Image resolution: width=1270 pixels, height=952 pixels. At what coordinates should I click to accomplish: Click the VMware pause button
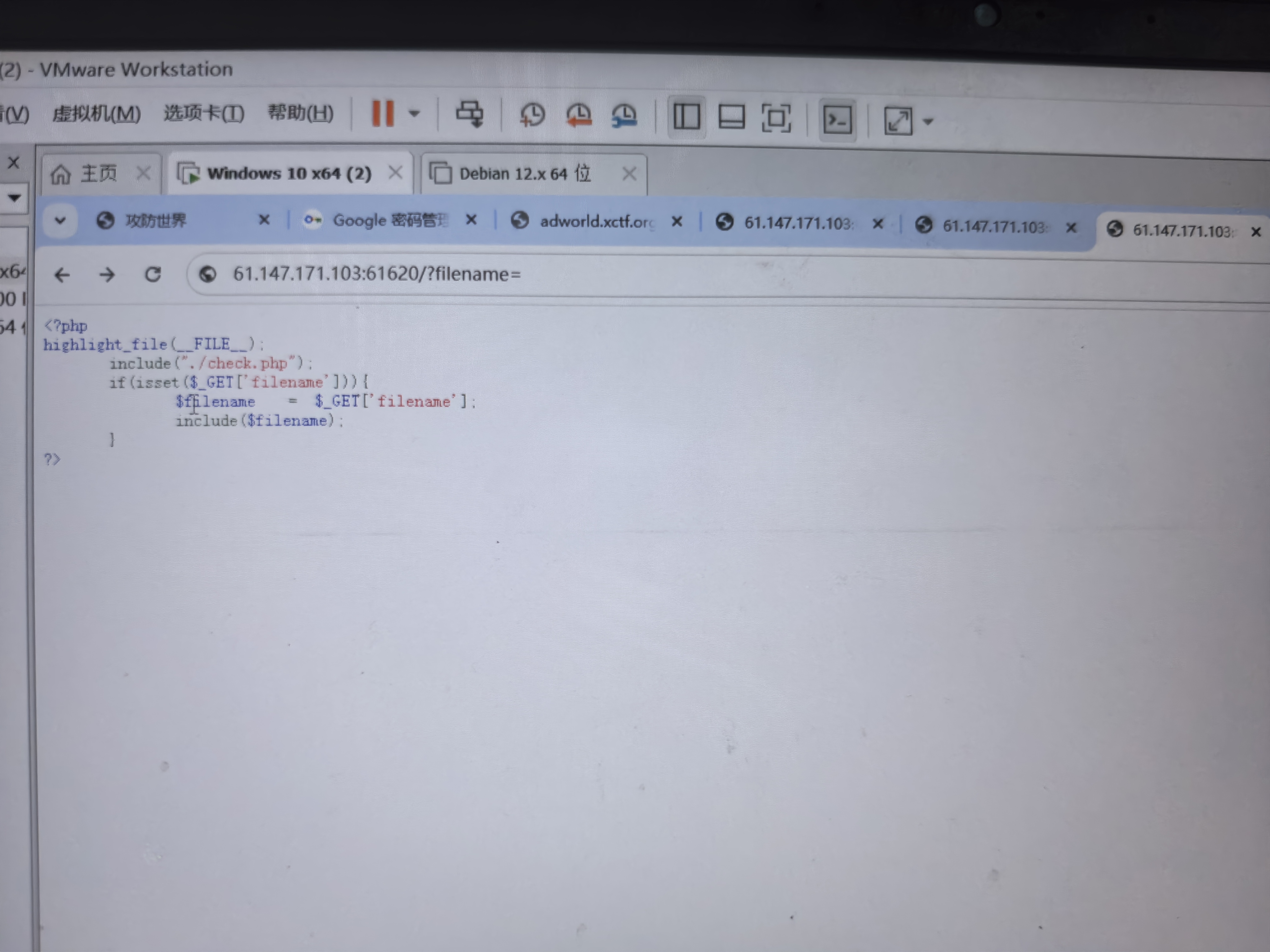(x=382, y=114)
